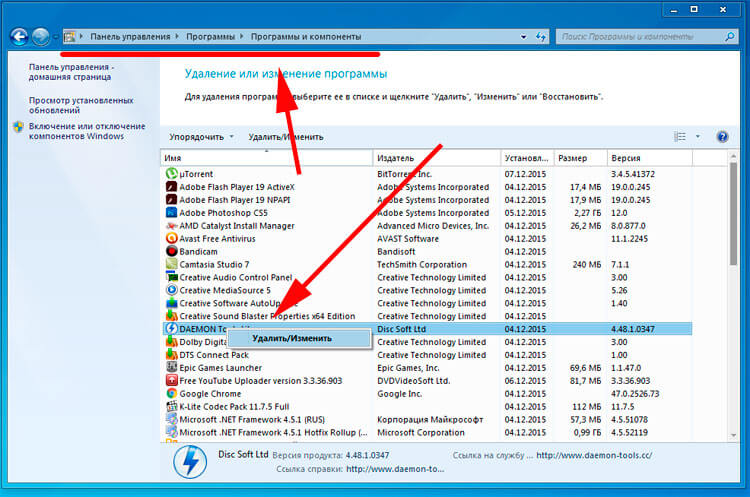Click the Программы breadcrumb

coord(210,36)
